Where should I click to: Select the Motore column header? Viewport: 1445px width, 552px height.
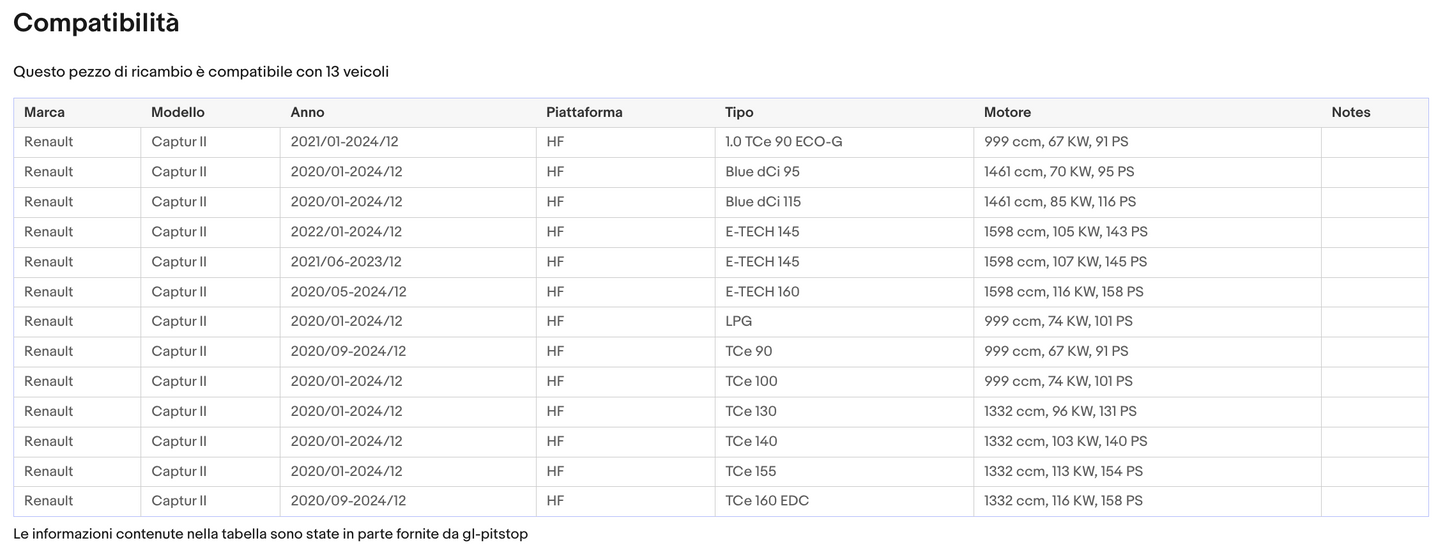tap(1007, 112)
